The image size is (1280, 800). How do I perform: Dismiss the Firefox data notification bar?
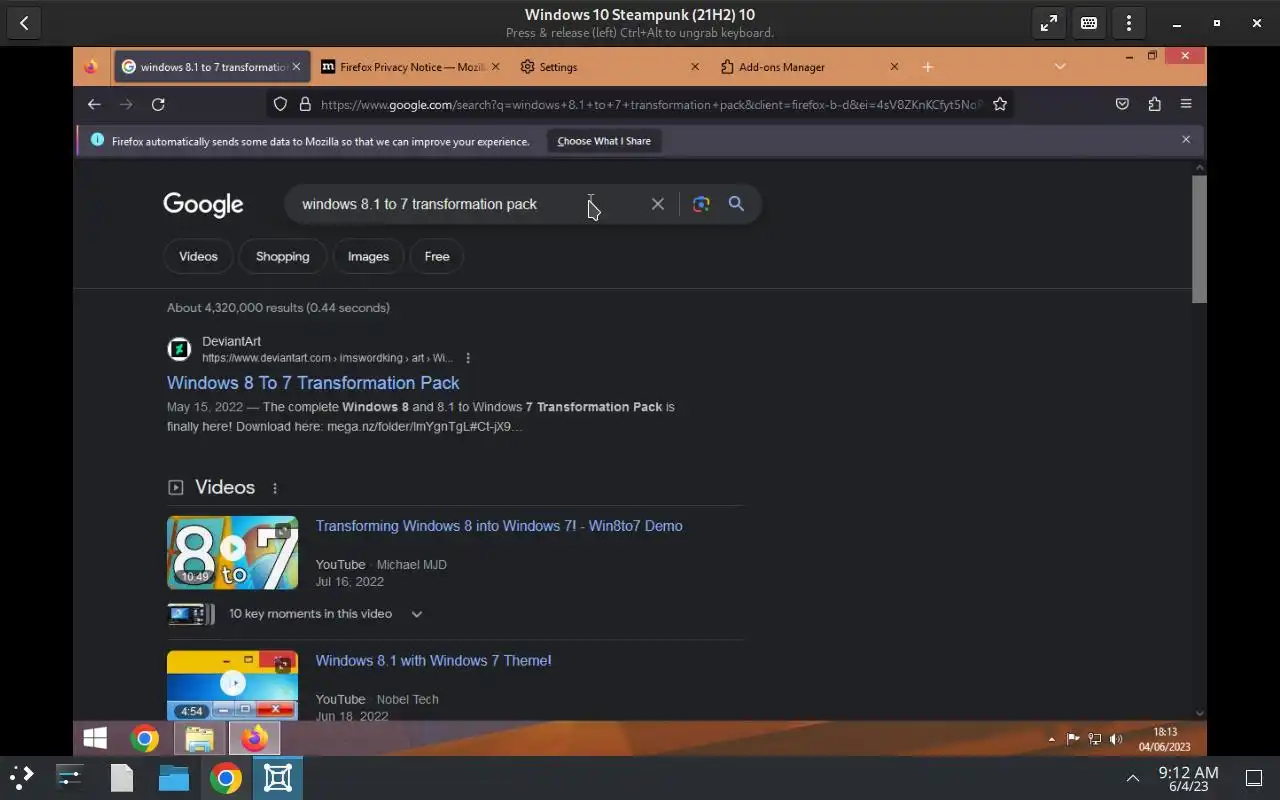coord(1186,140)
